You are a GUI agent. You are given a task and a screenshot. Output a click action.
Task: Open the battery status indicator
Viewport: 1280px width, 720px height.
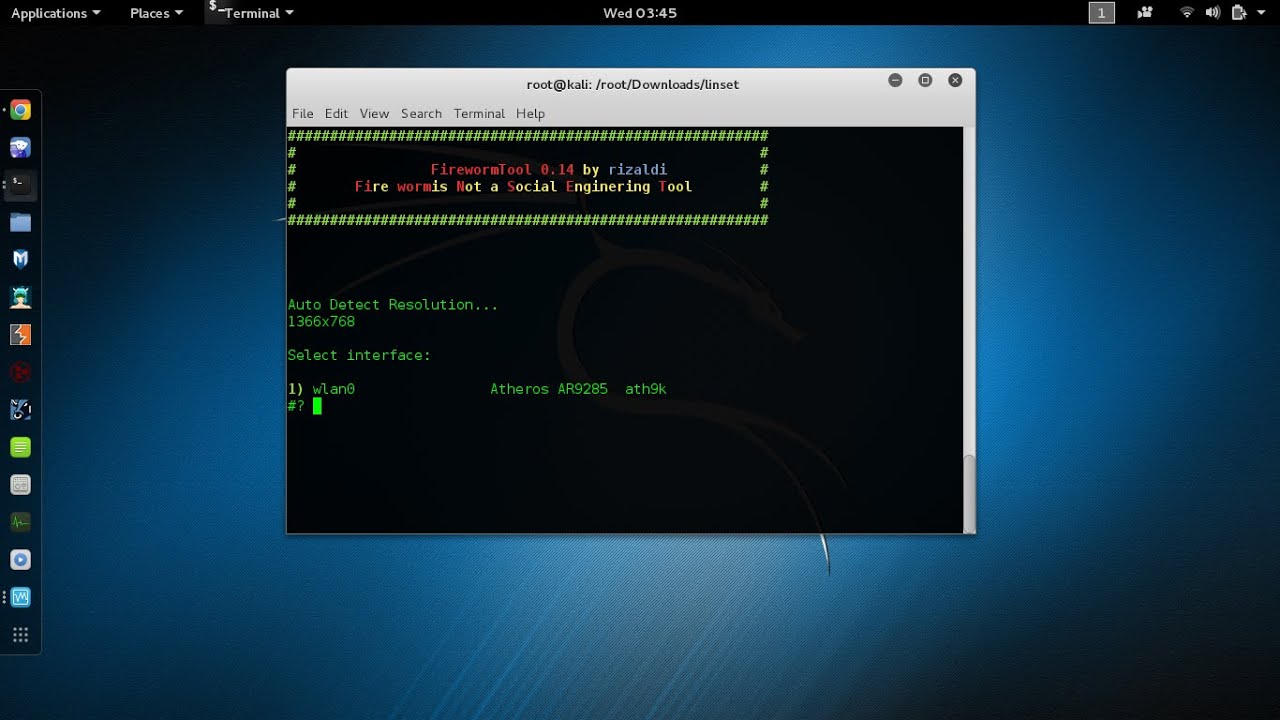click(1238, 13)
